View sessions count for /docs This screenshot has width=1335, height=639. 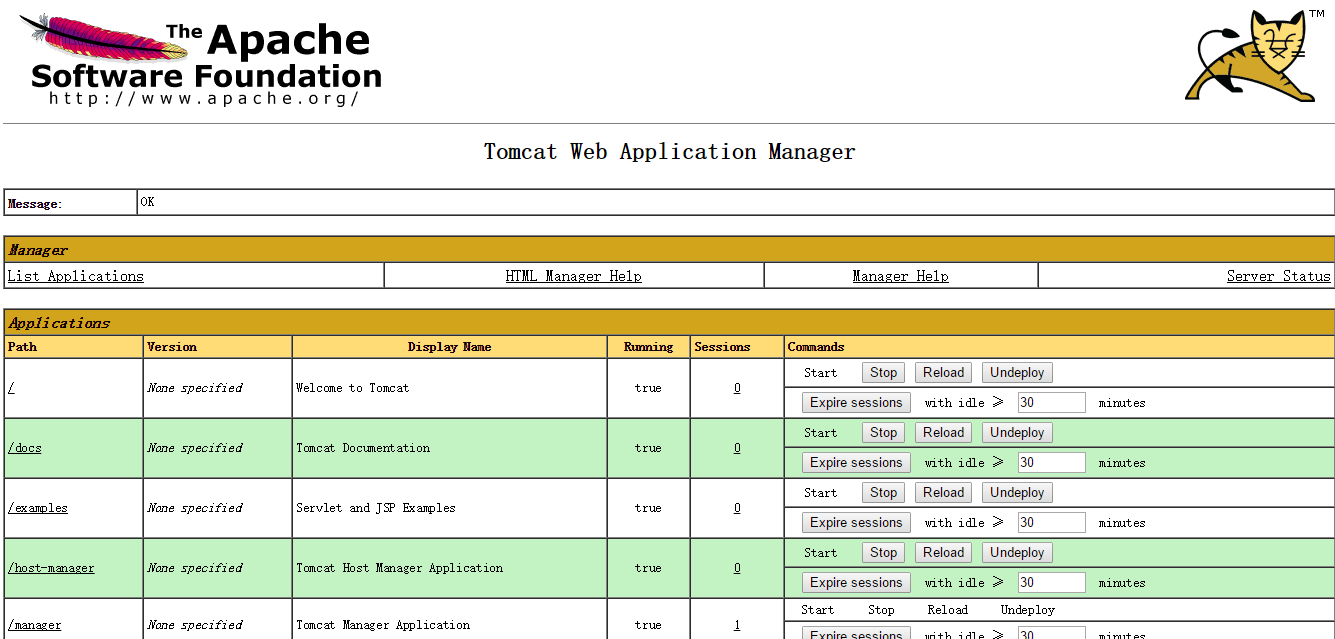coord(737,448)
